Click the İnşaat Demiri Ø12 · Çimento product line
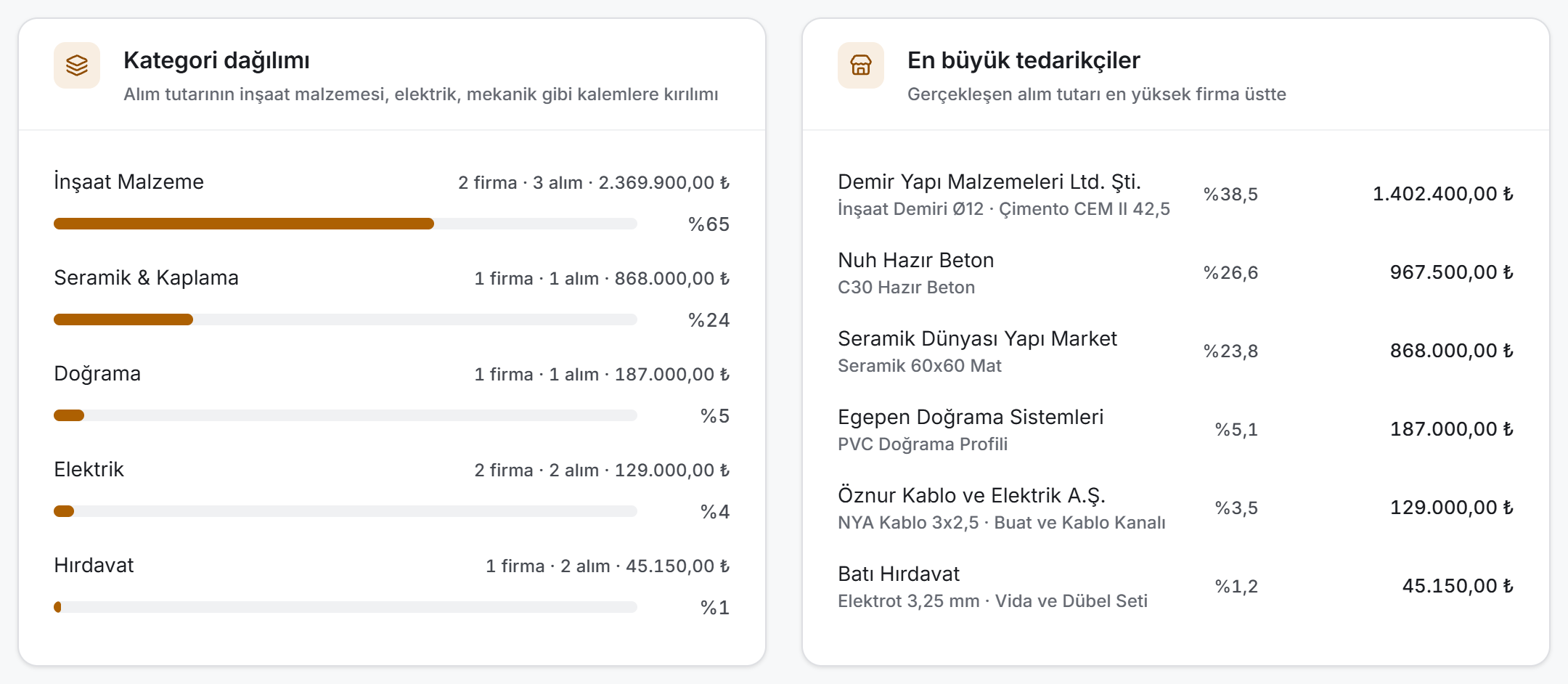Viewport: 1568px width, 684px height. [1004, 208]
